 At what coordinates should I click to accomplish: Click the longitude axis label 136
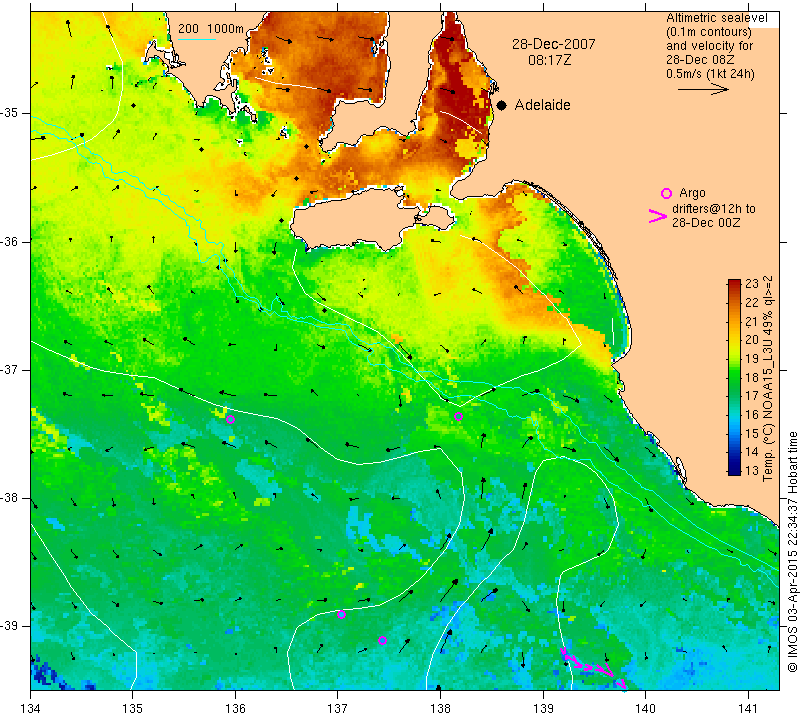[x=235, y=708]
